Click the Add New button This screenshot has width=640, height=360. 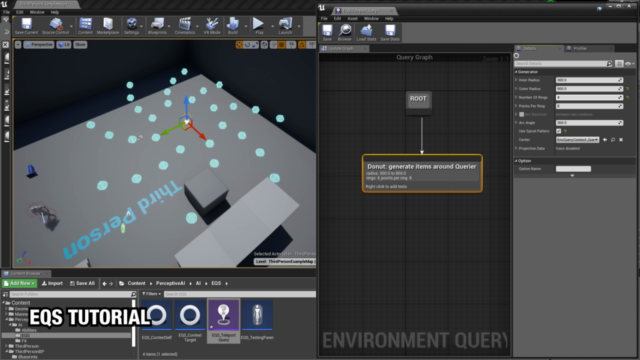pos(20,283)
